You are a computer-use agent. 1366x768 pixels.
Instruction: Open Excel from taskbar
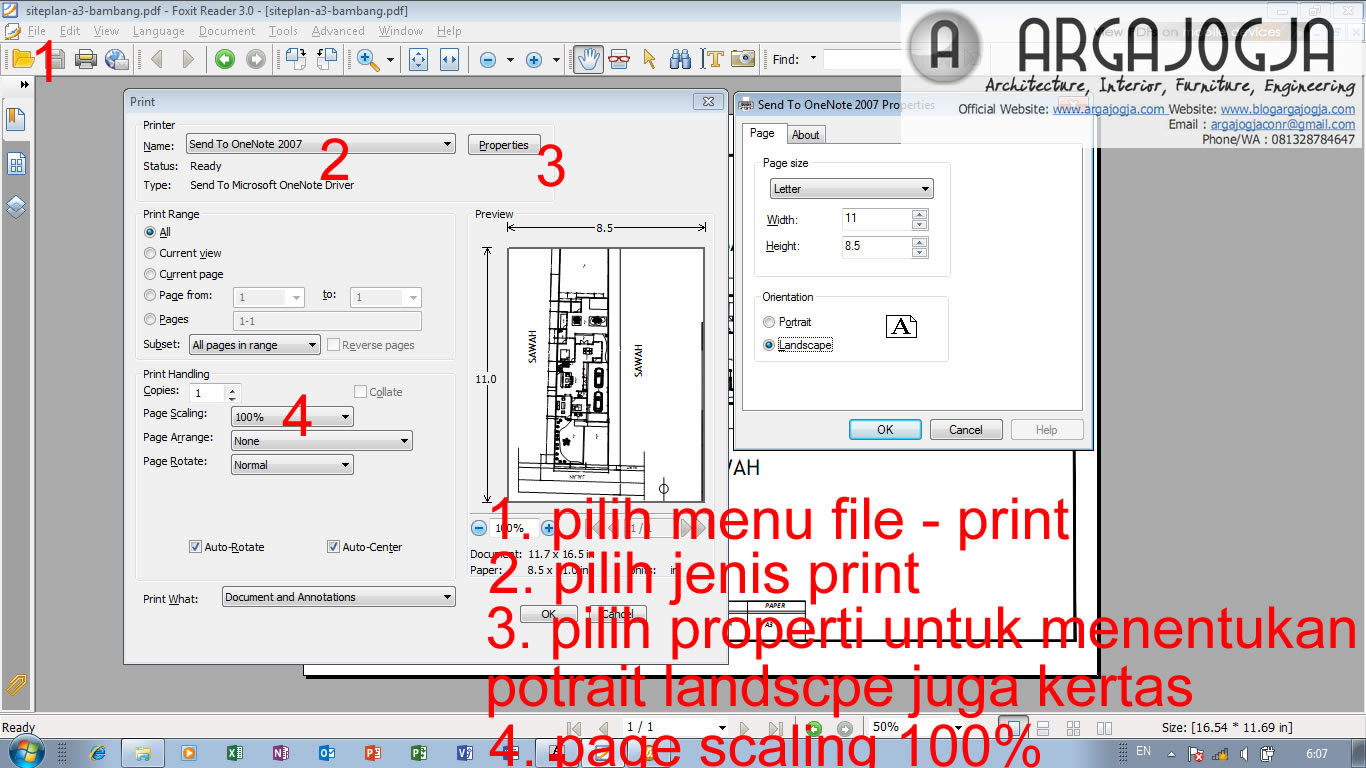(x=236, y=752)
